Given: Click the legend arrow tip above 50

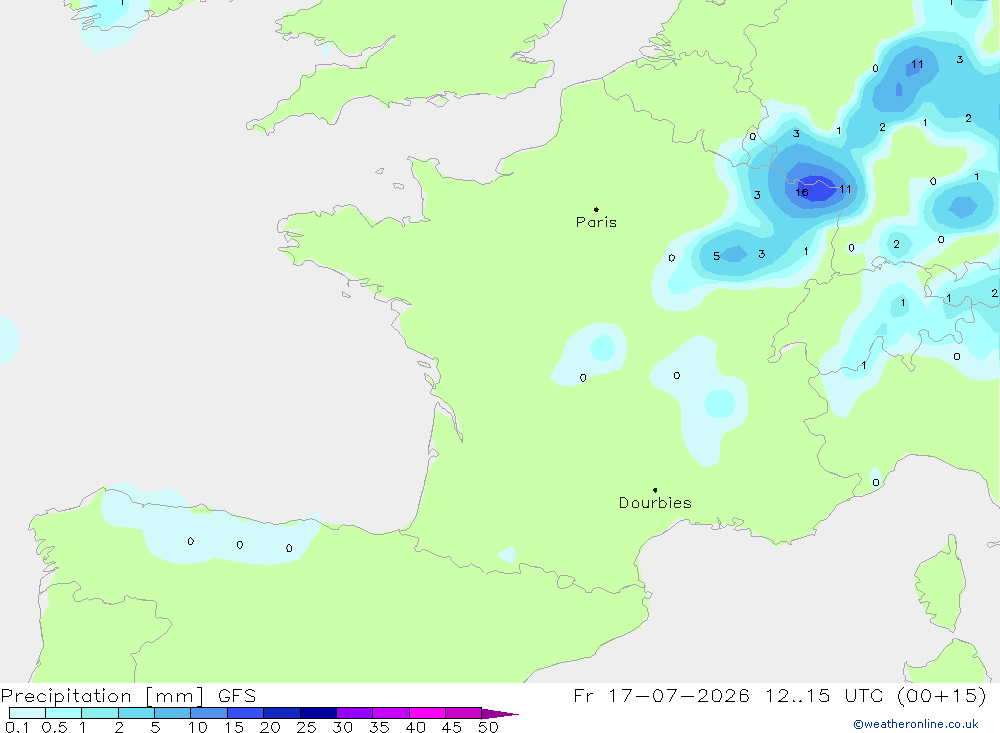Looking at the screenshot, I should [x=501, y=713].
